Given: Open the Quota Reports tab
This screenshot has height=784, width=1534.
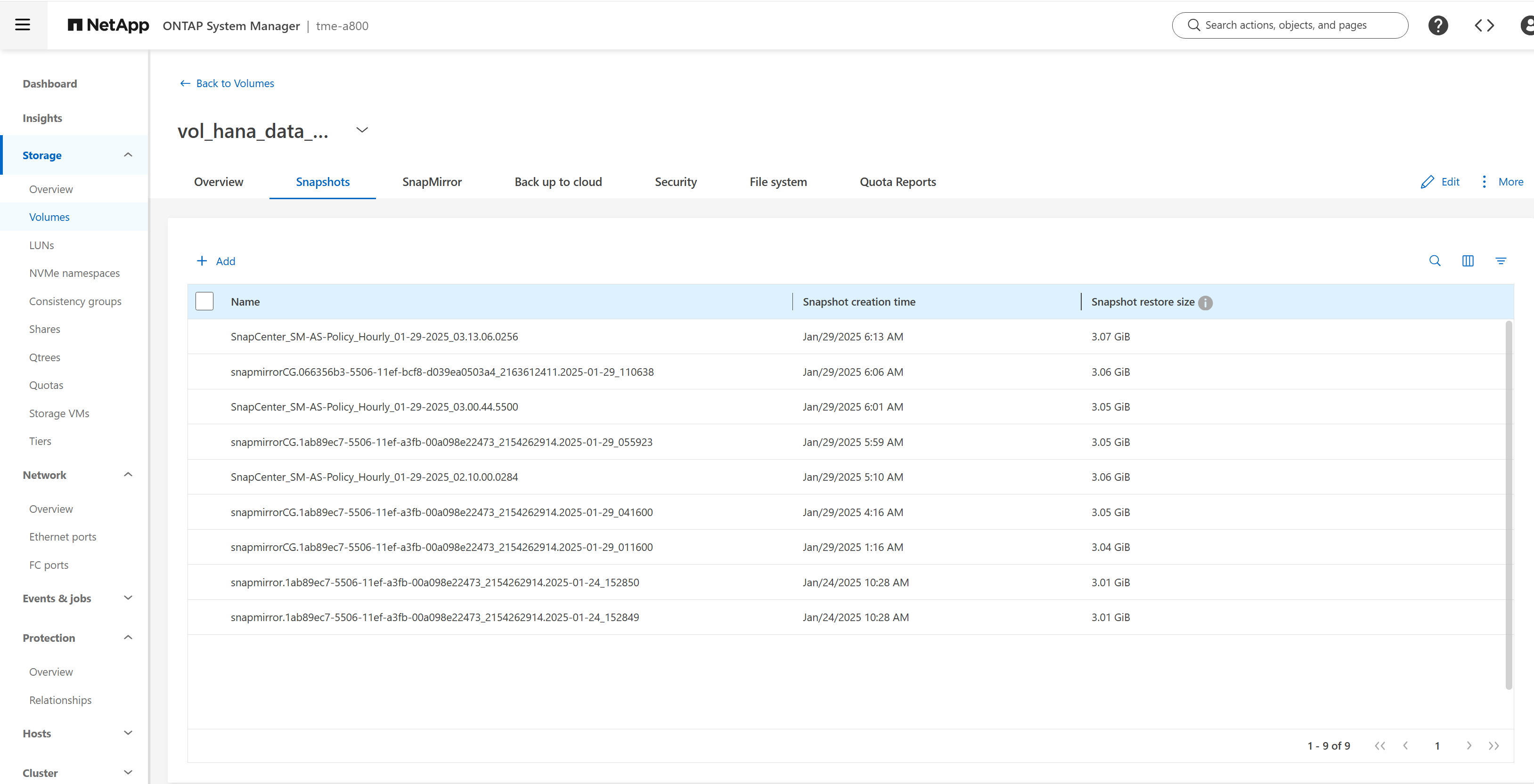Looking at the screenshot, I should point(897,182).
